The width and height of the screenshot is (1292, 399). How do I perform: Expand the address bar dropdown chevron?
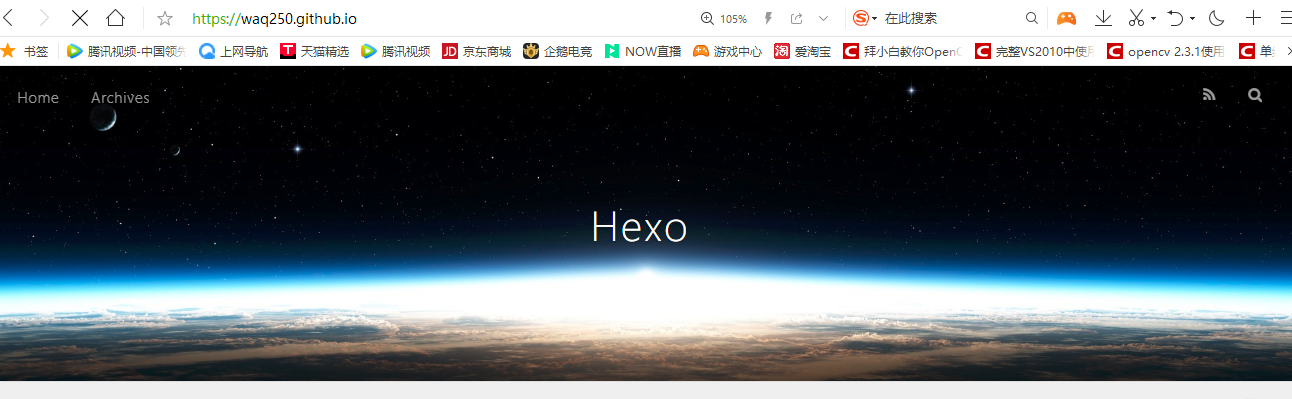coord(823,18)
